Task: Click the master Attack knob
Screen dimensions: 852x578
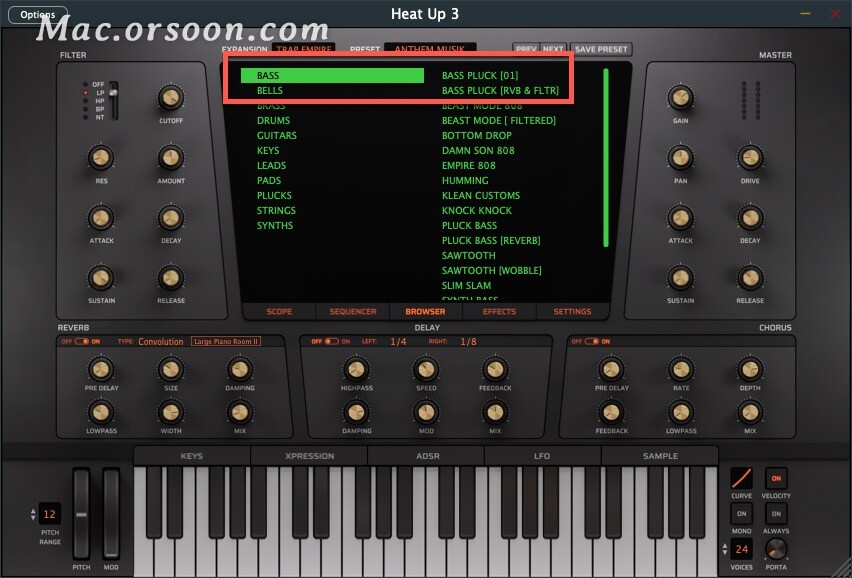Action: click(680, 218)
